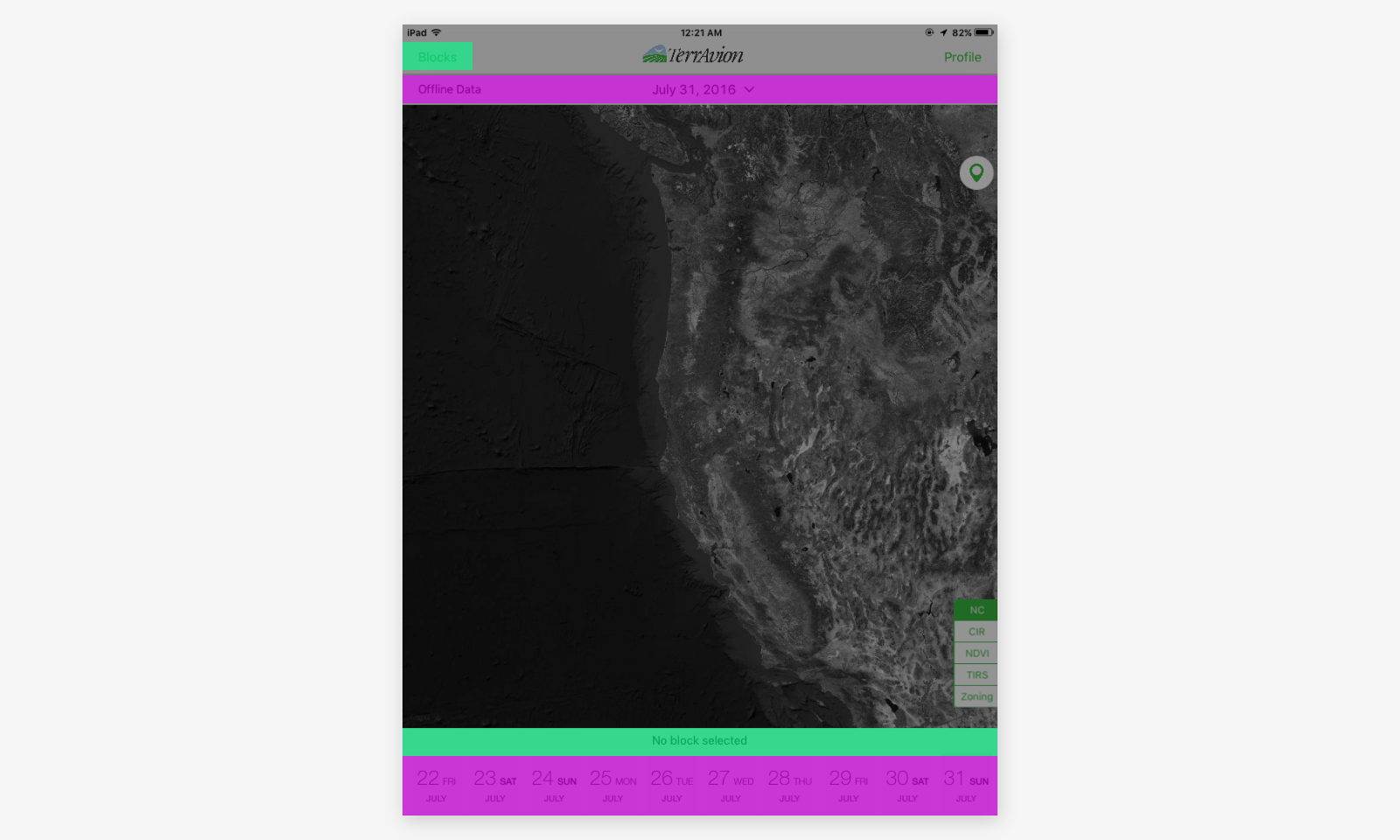
Task: Select 31 SUN July on the timeline
Action: point(966,785)
